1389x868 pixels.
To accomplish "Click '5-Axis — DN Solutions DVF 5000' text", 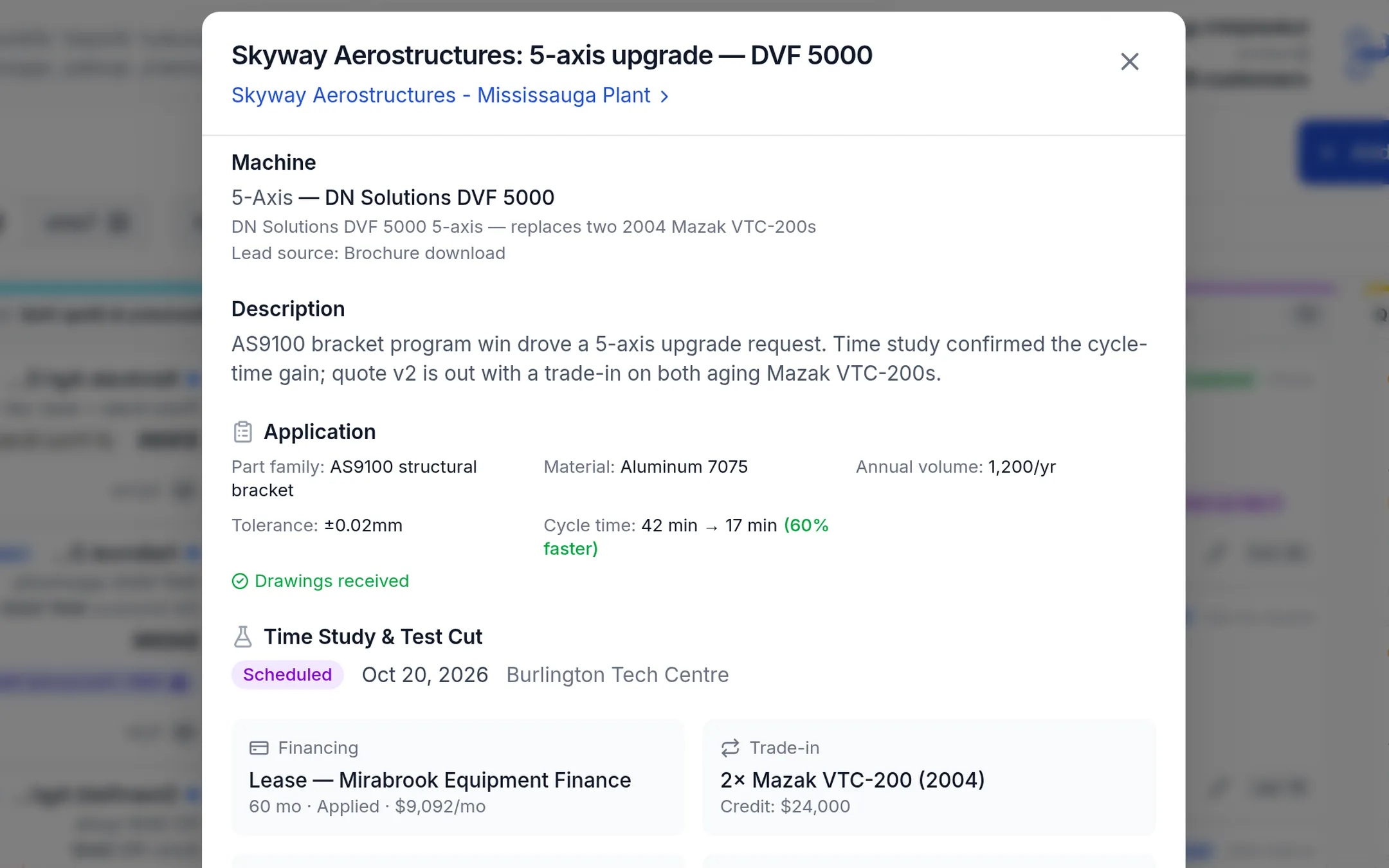I will 393,197.
